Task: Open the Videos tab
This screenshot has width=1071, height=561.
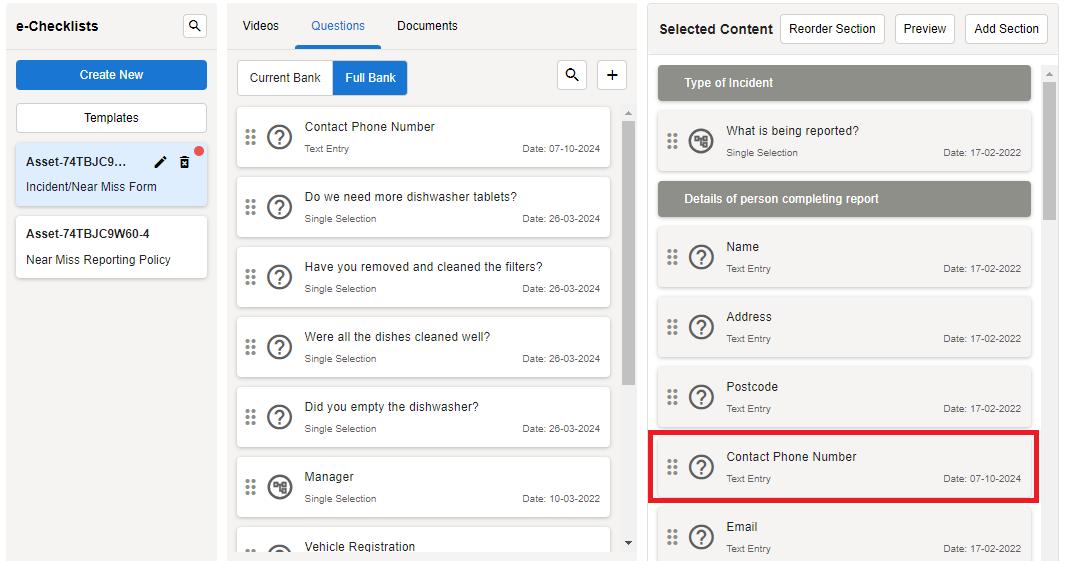Action: point(261,26)
